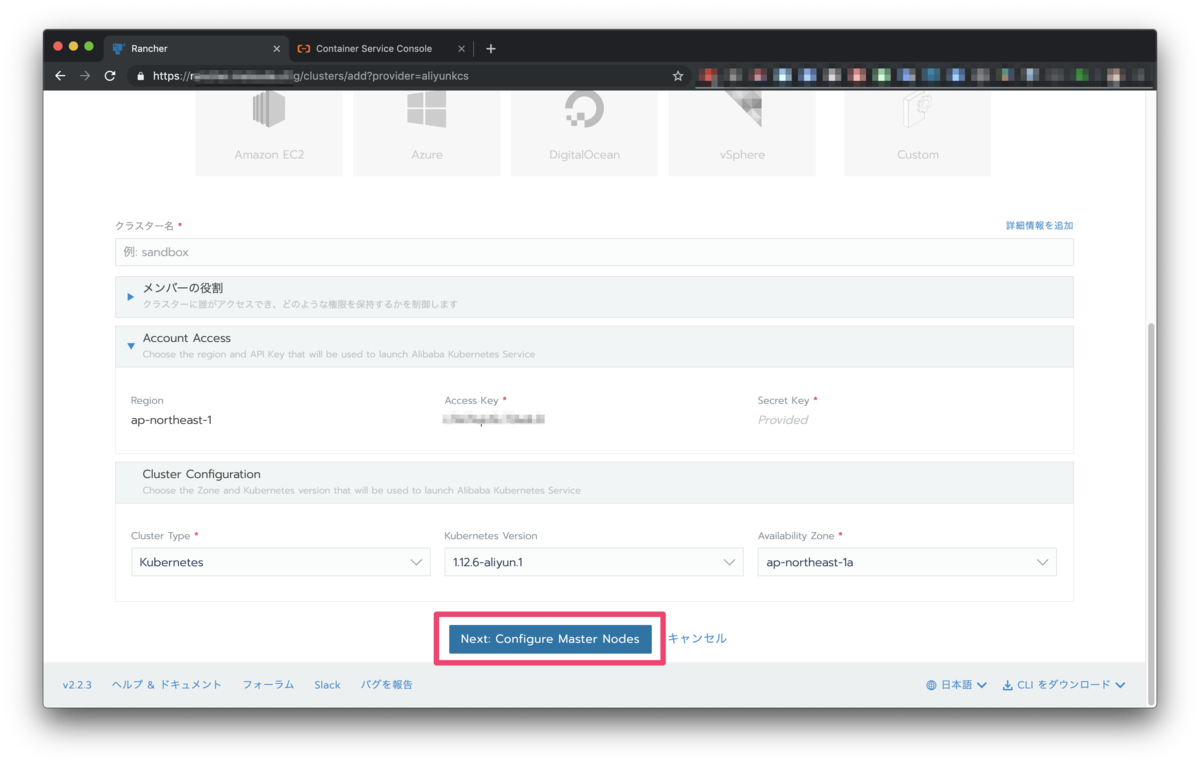Screen dimensions: 1200x765
Task: Open a new browser tab with plus
Action: [490, 48]
